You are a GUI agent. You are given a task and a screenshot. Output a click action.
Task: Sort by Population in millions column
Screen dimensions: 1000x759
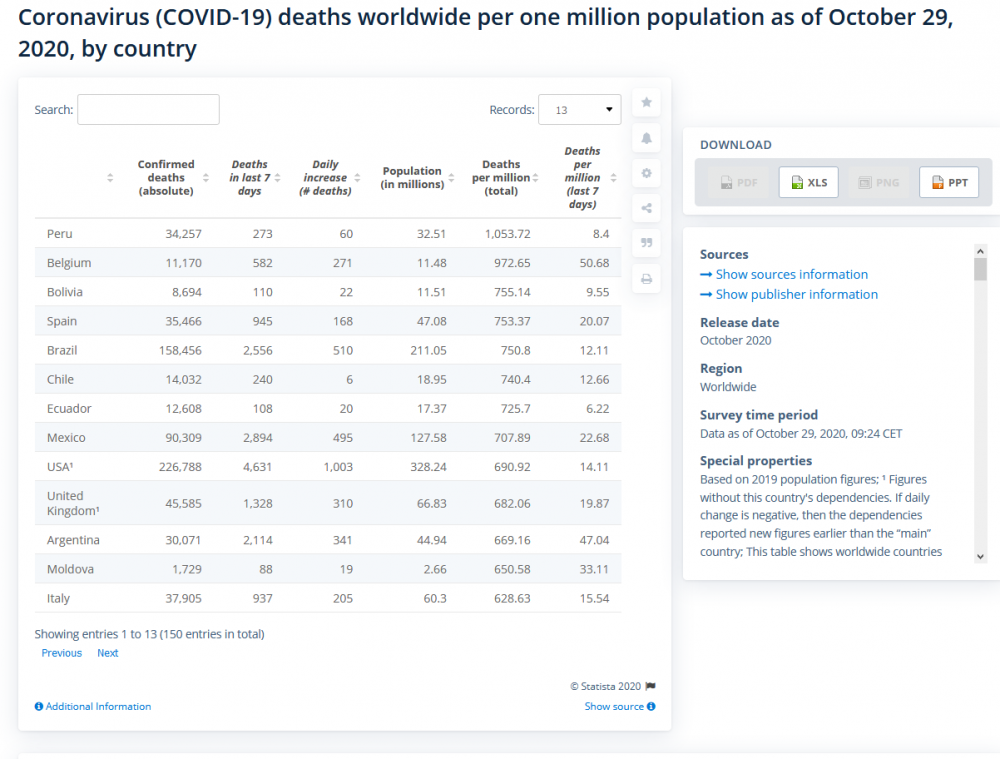451,178
